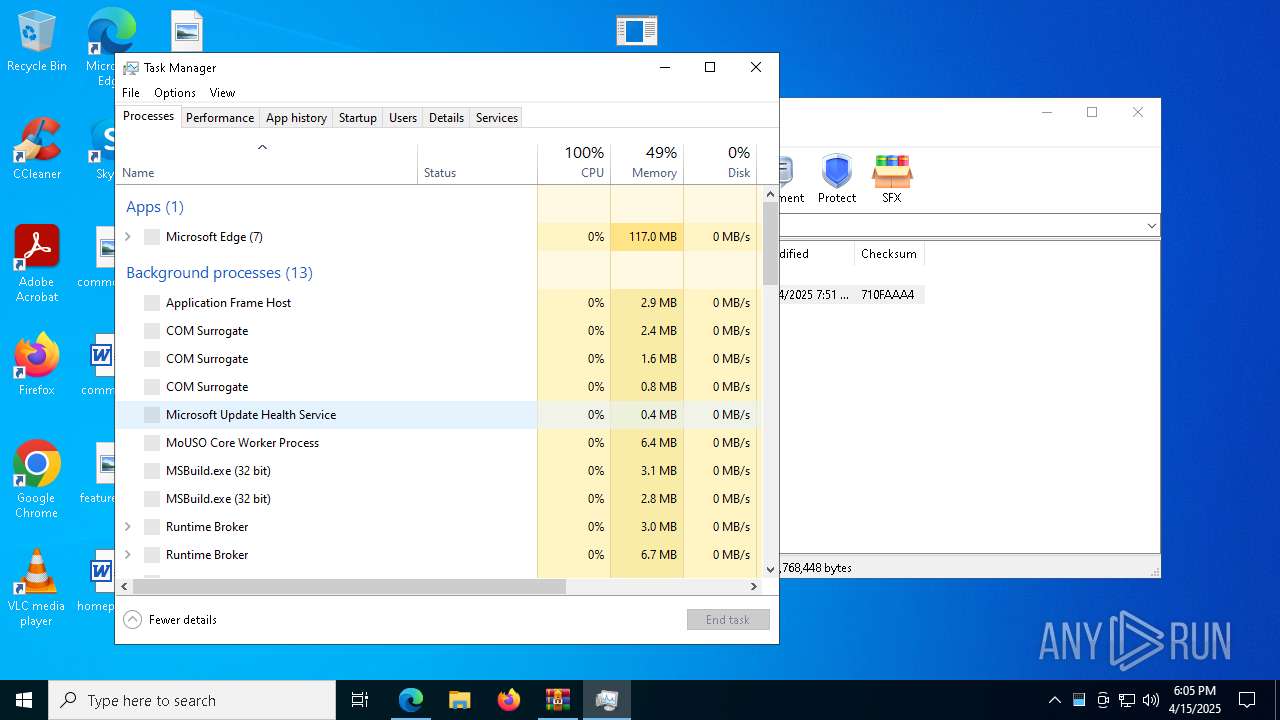Open CCleaner desktop shortcut
1280x720 pixels.
(37, 148)
